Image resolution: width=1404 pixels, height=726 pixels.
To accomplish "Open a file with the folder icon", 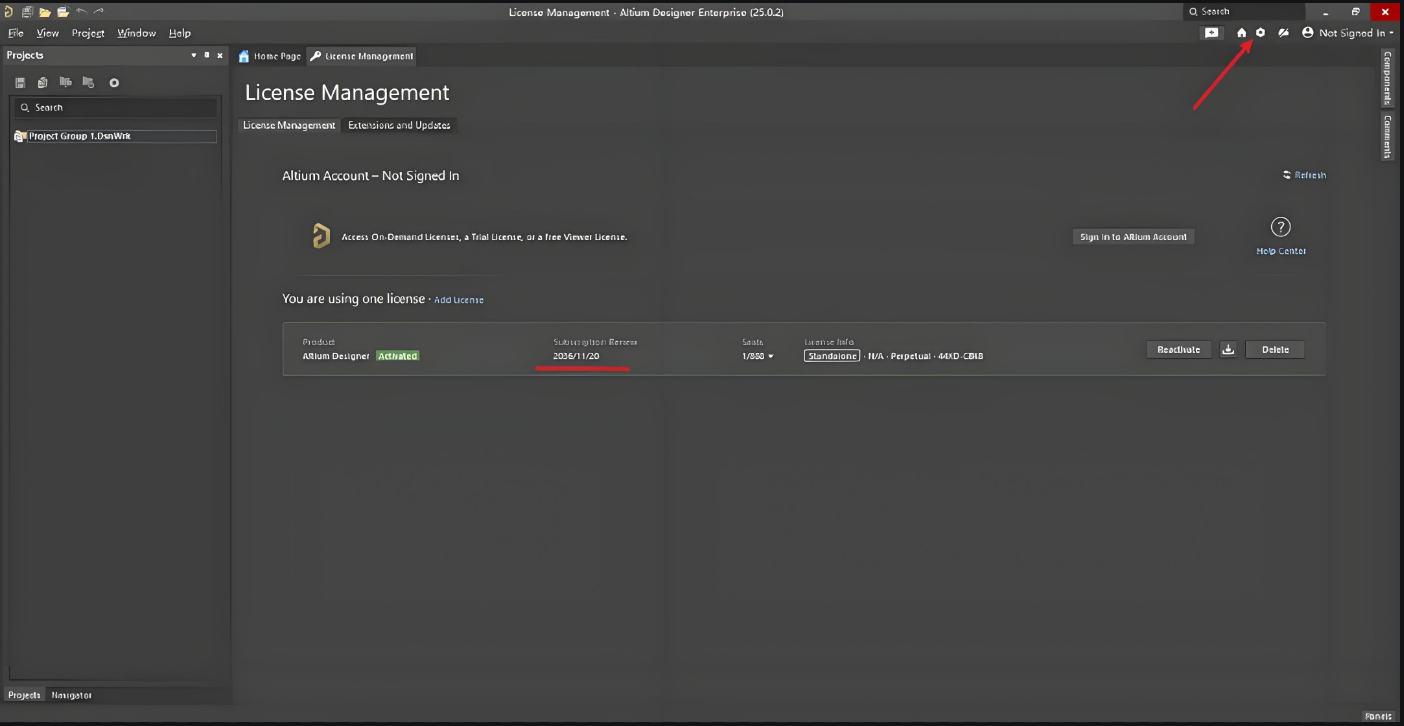I will pyautogui.click(x=45, y=12).
